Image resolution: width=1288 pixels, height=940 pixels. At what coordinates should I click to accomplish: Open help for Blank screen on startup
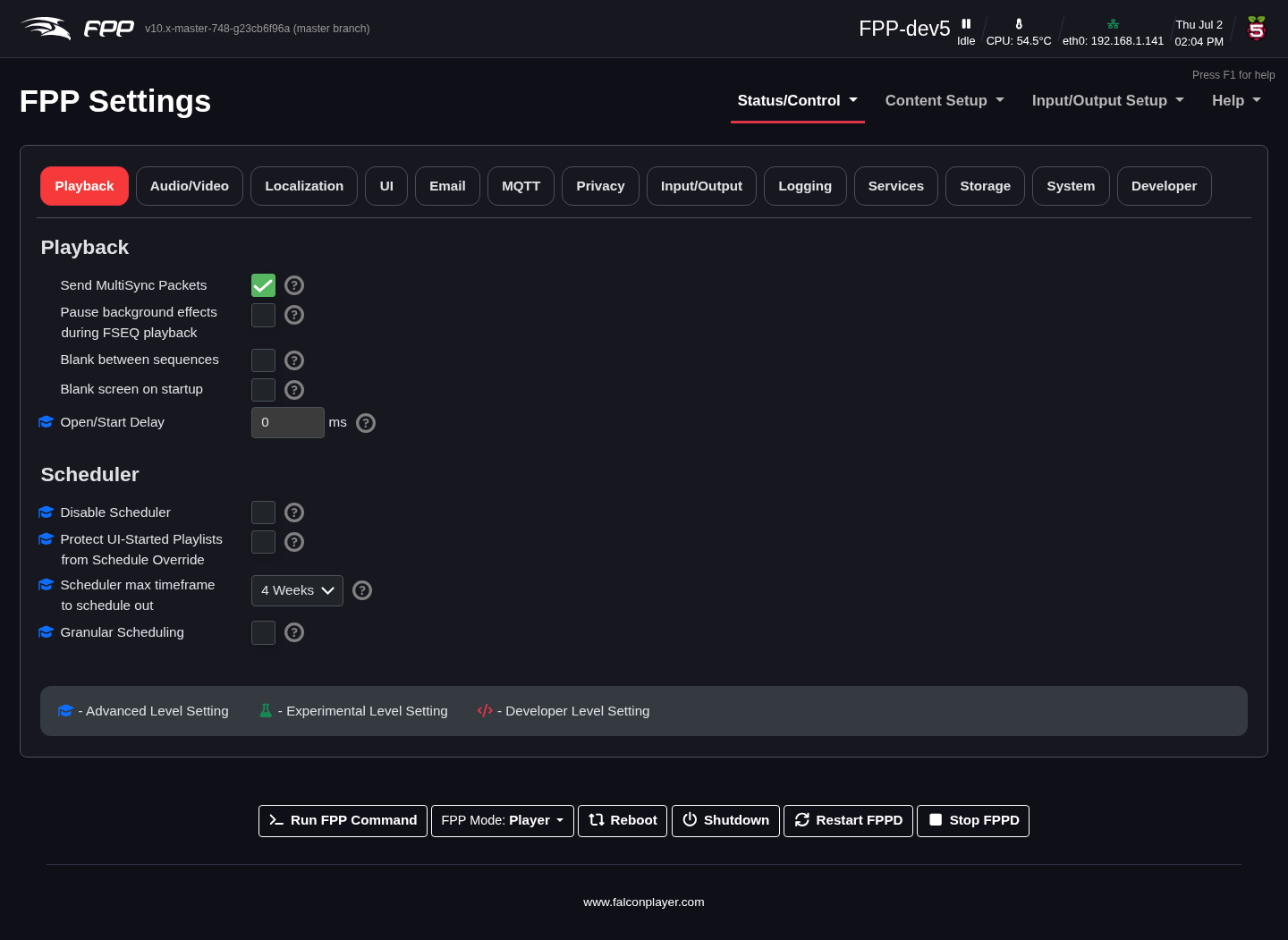click(x=294, y=390)
